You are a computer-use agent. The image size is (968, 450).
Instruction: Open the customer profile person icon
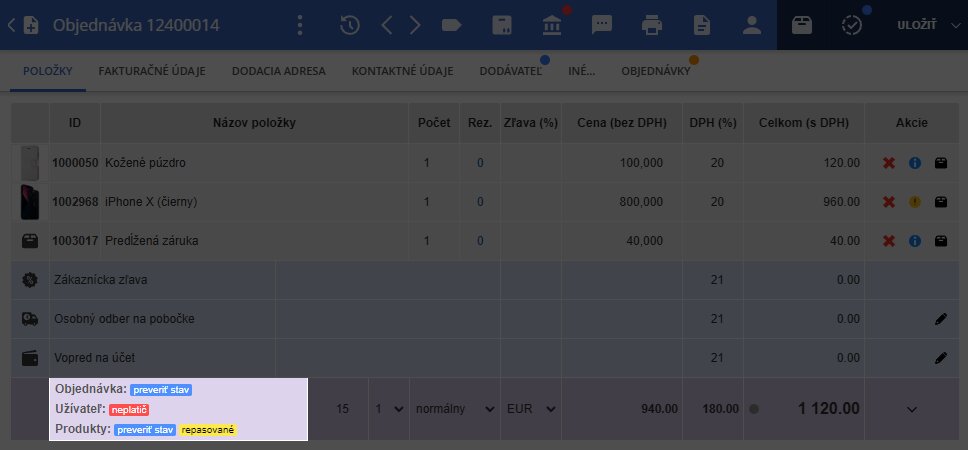[x=752, y=25]
